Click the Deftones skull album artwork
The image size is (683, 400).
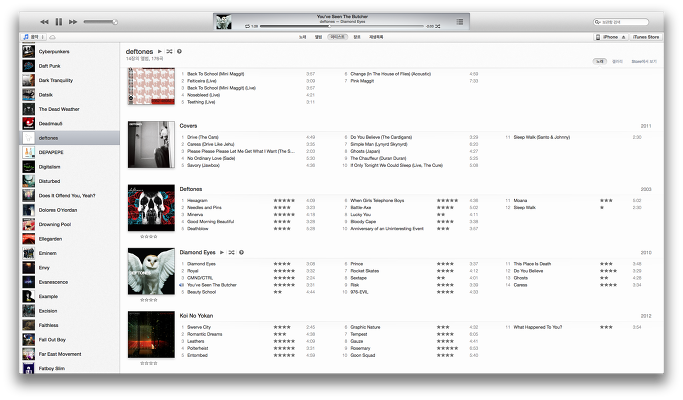pos(151,208)
